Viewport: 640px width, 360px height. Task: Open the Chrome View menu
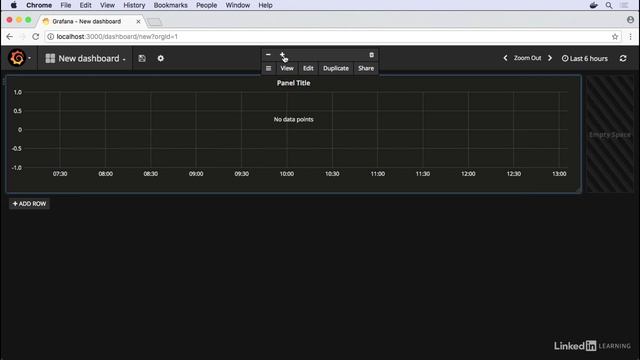tap(107, 5)
